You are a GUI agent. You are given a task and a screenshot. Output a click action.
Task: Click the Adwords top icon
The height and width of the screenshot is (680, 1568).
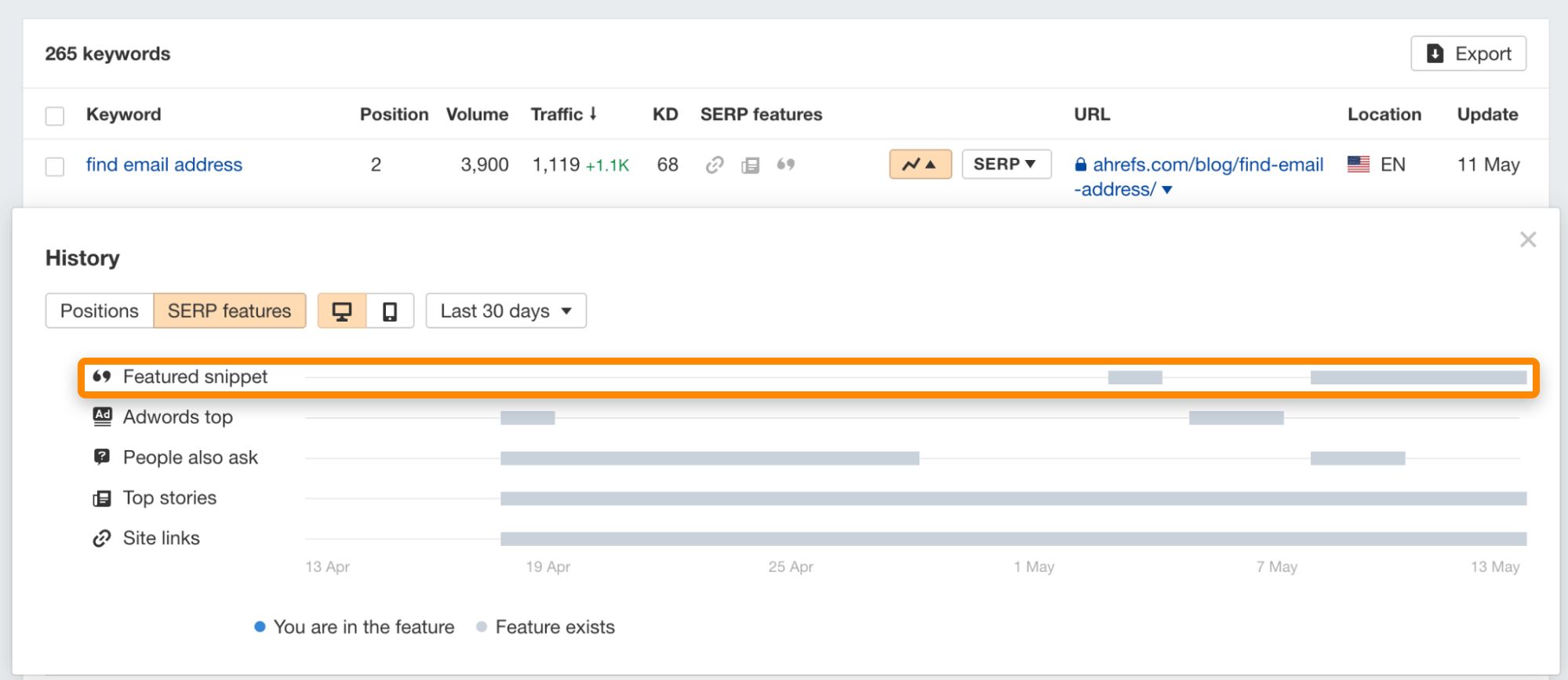coord(102,416)
